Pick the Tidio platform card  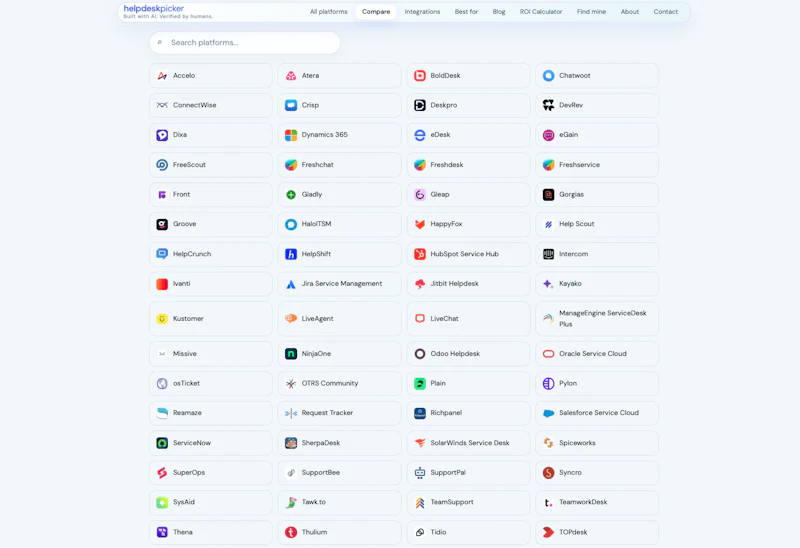click(x=468, y=532)
